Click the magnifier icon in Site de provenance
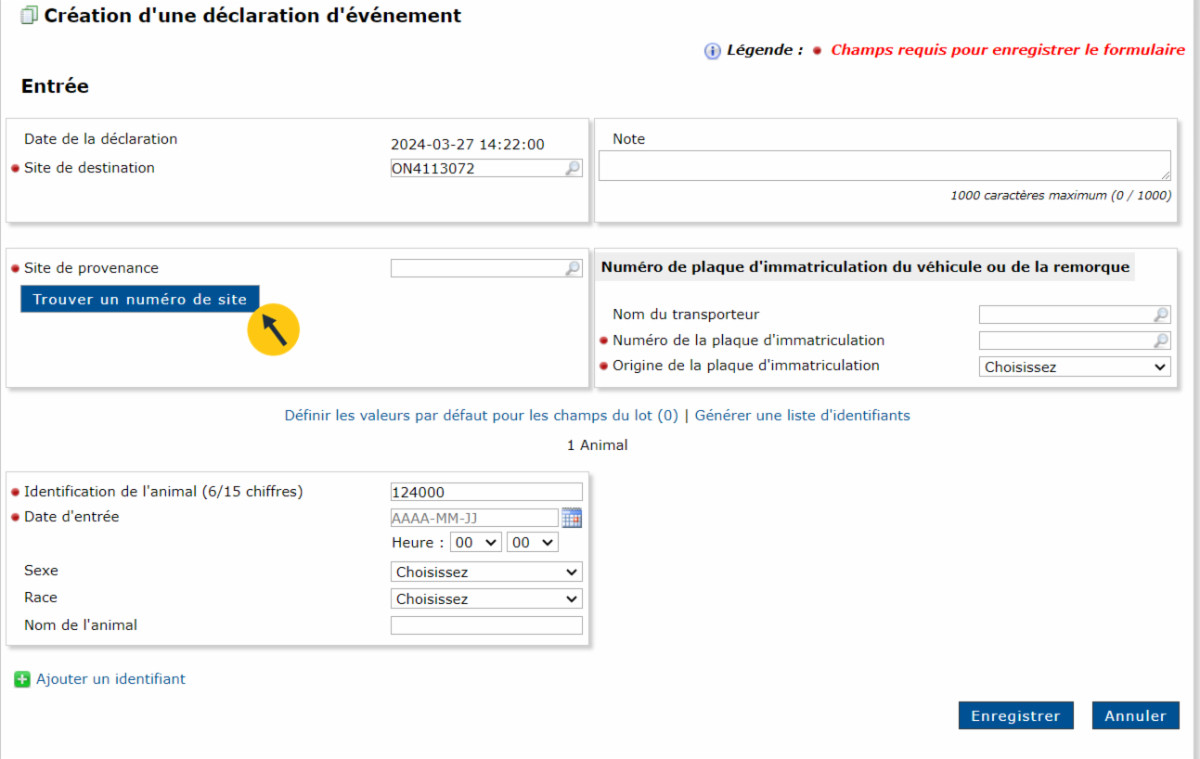The image size is (1200, 759). coord(573,268)
